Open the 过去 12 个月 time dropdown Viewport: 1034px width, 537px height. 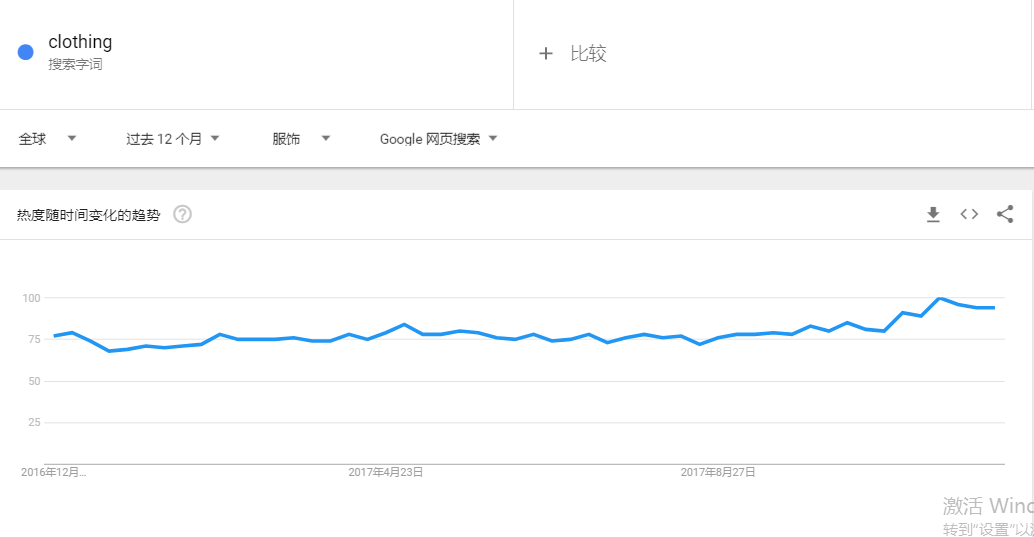click(172, 139)
